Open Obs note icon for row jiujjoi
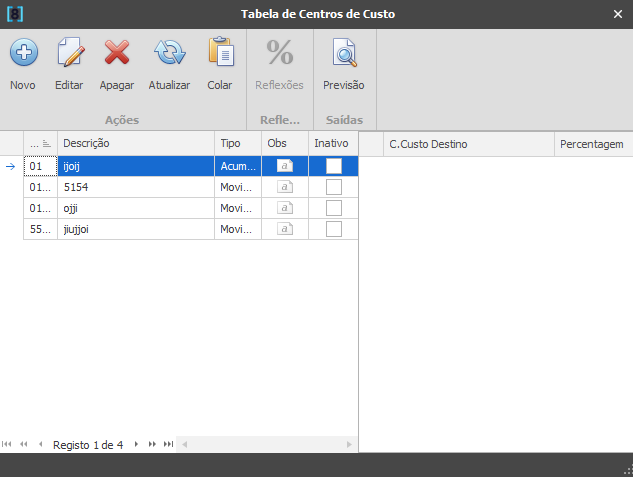Screen dimensions: 636x477 pos(285,229)
